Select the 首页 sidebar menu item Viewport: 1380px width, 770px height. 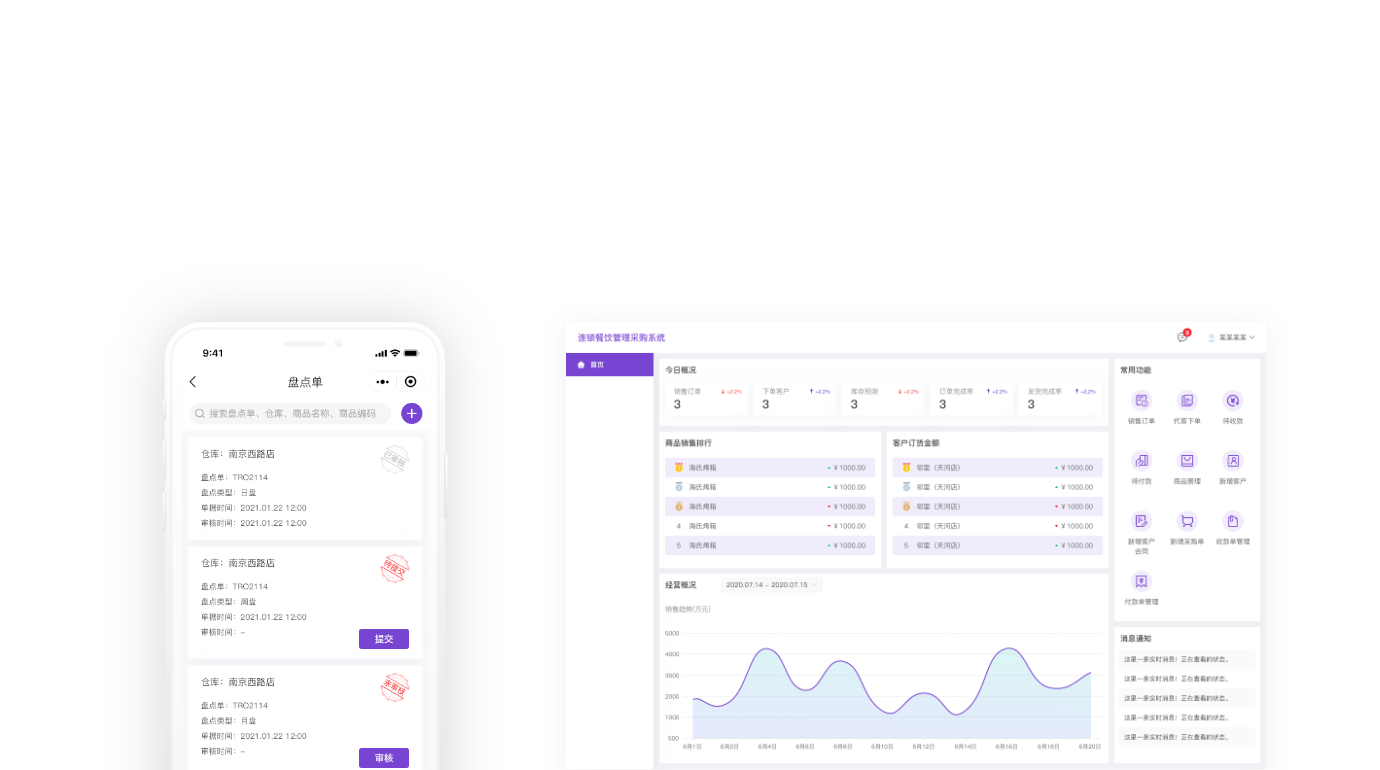(x=609, y=365)
